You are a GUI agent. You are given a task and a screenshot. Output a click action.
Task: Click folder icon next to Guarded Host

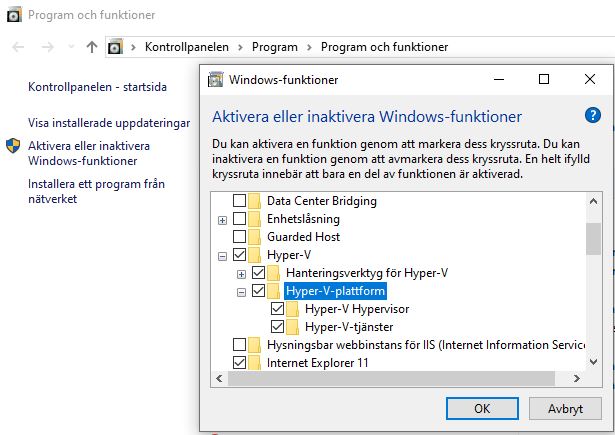(254, 237)
